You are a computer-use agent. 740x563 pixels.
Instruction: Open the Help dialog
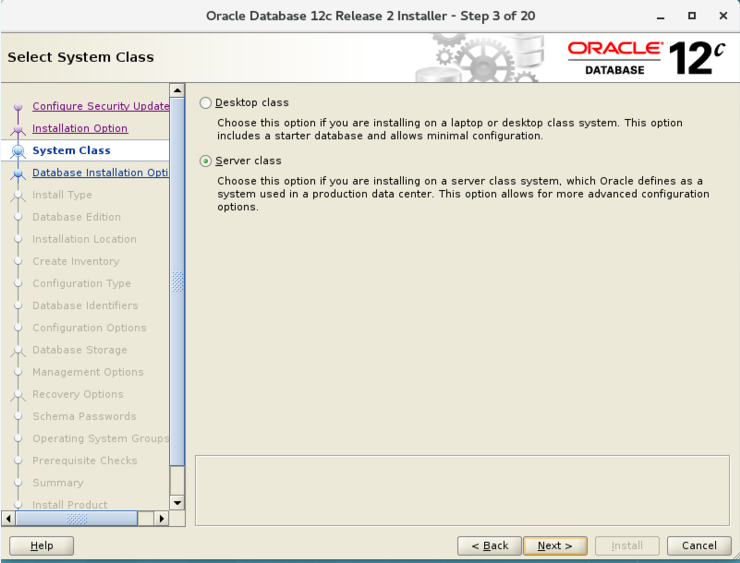coord(42,546)
